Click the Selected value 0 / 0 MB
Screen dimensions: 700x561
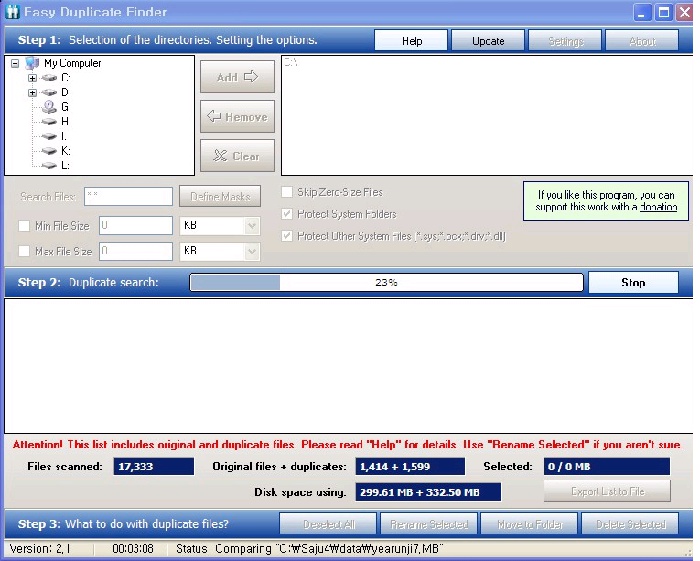click(607, 466)
